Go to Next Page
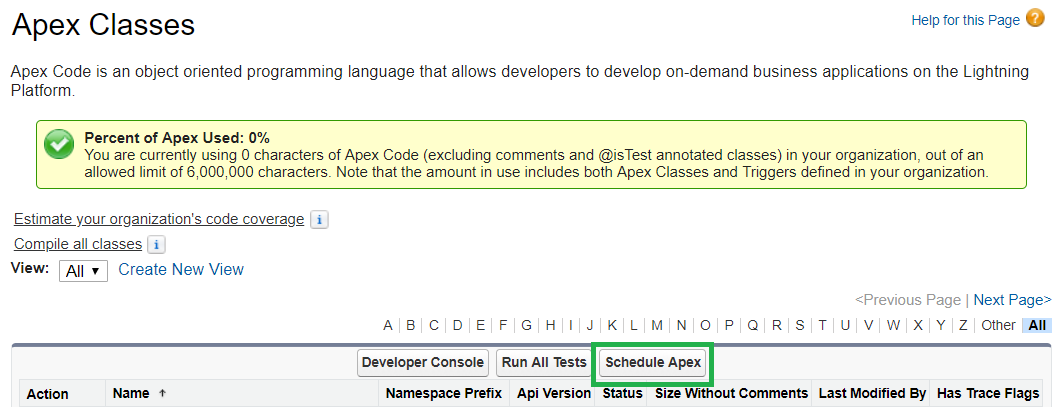The height and width of the screenshot is (407, 1061). pos(1012,300)
